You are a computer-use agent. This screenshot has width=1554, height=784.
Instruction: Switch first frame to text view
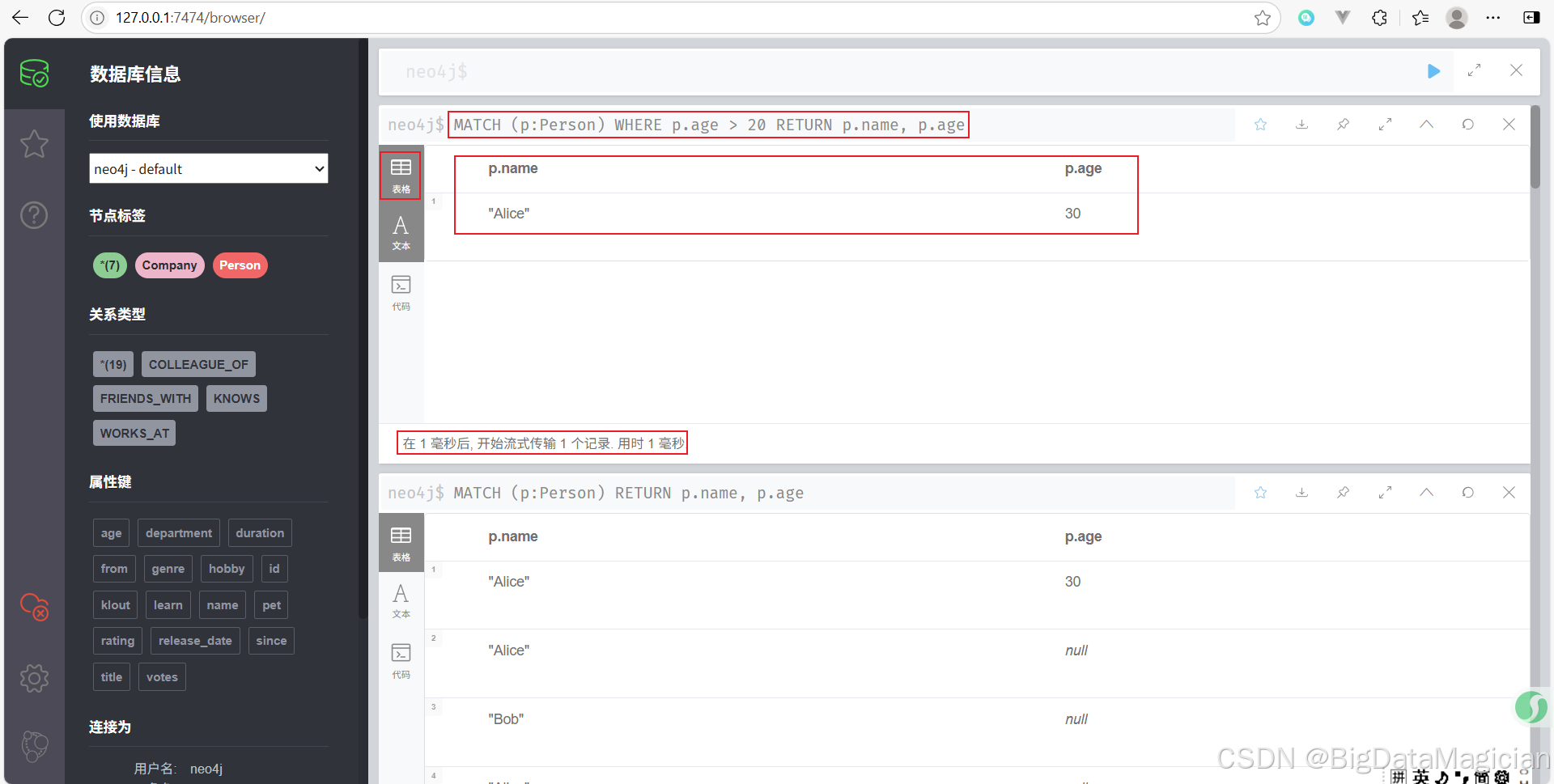click(x=401, y=232)
